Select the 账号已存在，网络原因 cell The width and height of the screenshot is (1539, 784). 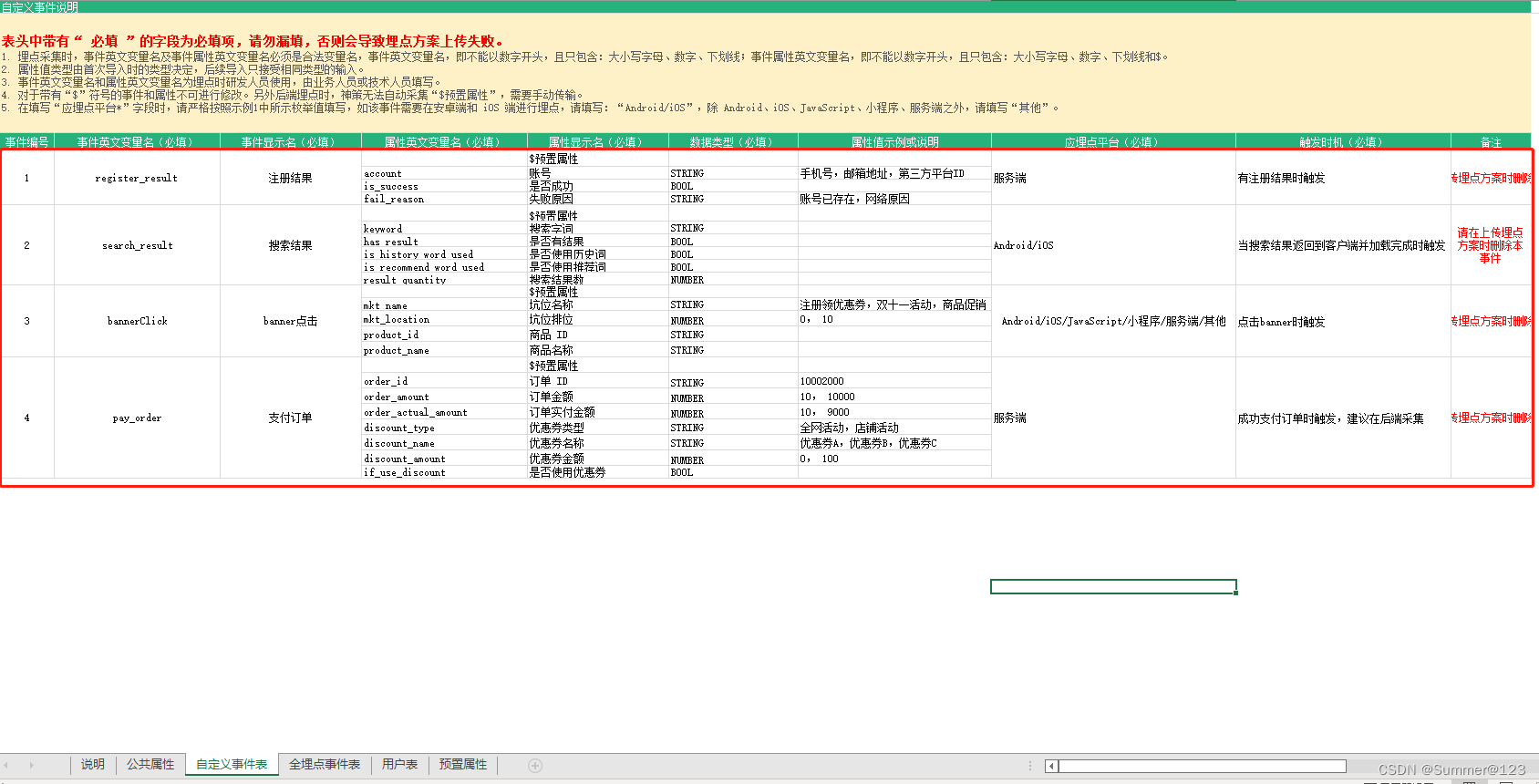pos(894,199)
